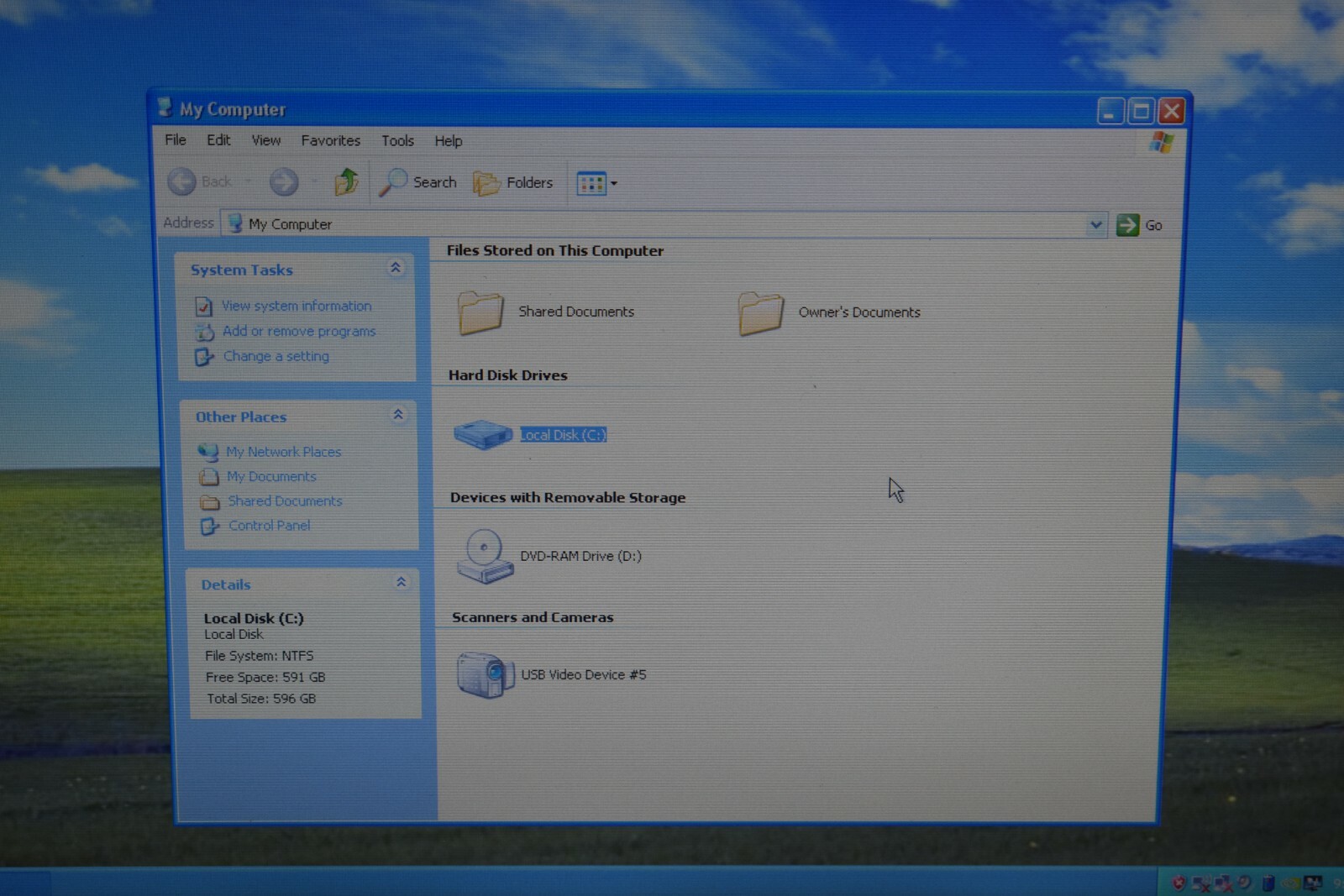Open My Network Places link
This screenshot has width=1344, height=896.
[x=284, y=452]
